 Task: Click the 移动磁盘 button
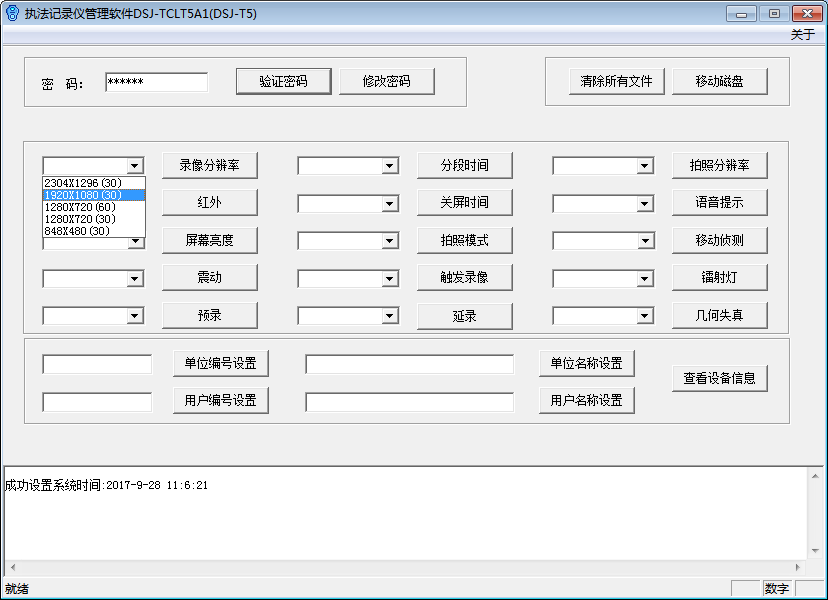720,81
